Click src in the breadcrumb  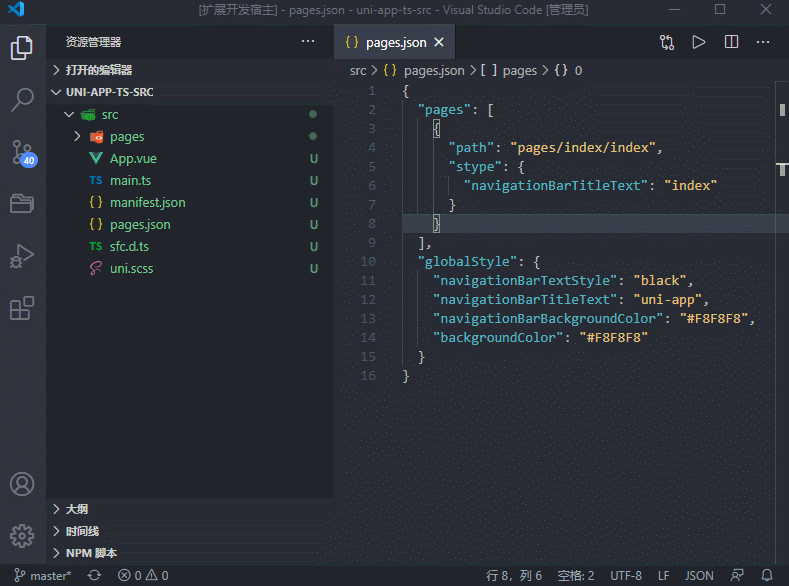[x=358, y=70]
